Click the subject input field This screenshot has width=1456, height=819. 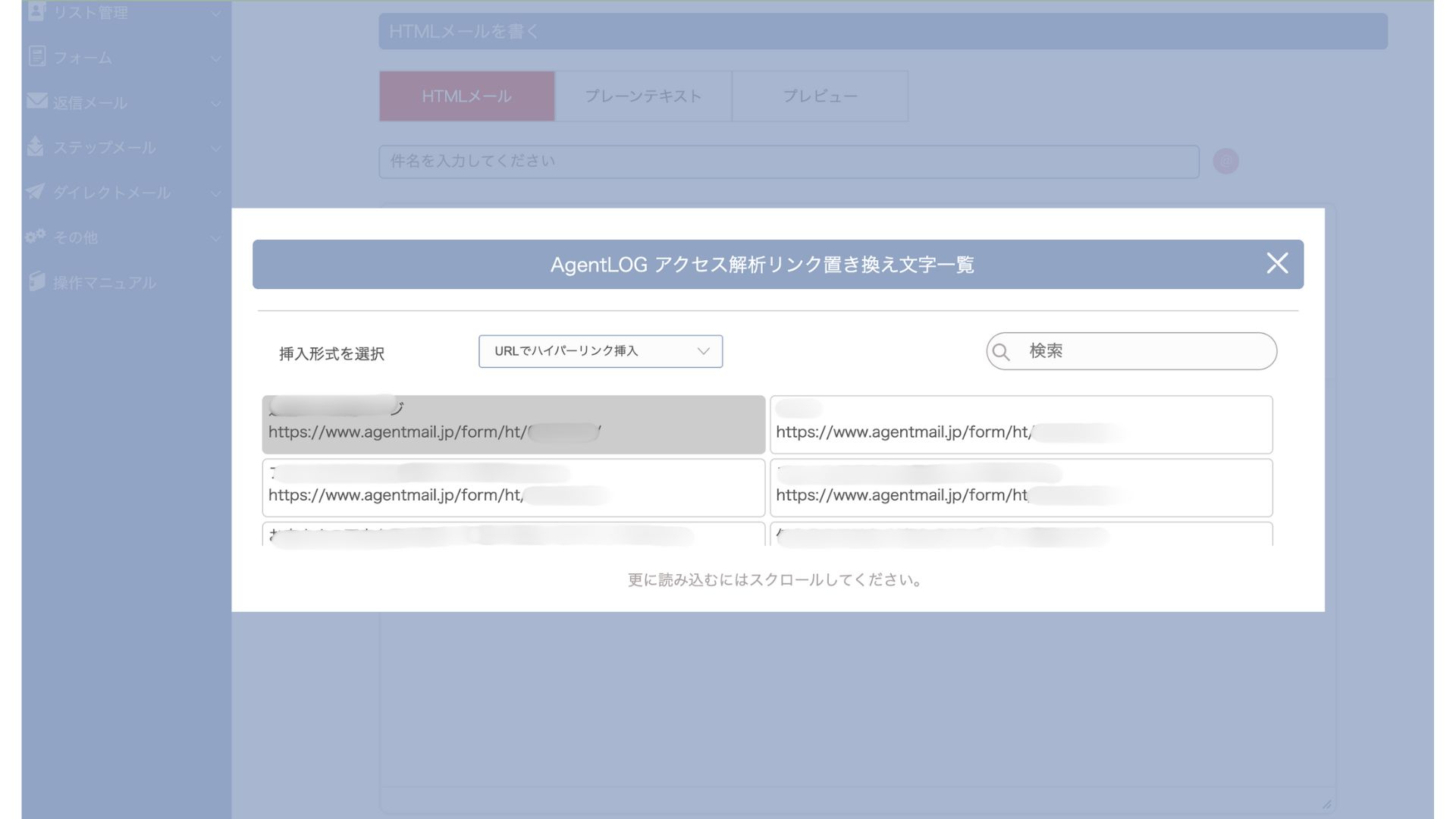coord(789,162)
